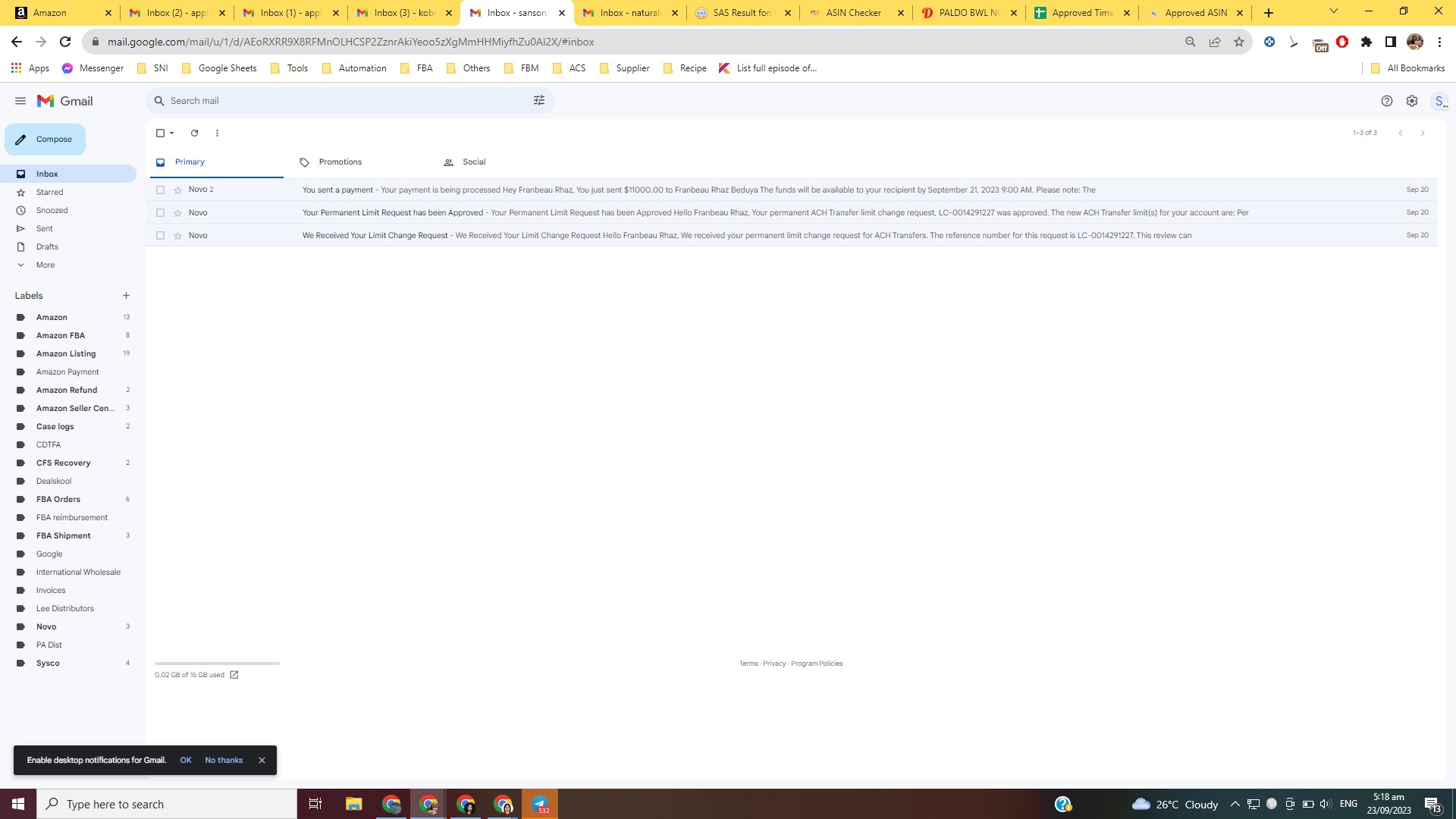Open the Google Sheets bookmark folder

tap(219, 68)
